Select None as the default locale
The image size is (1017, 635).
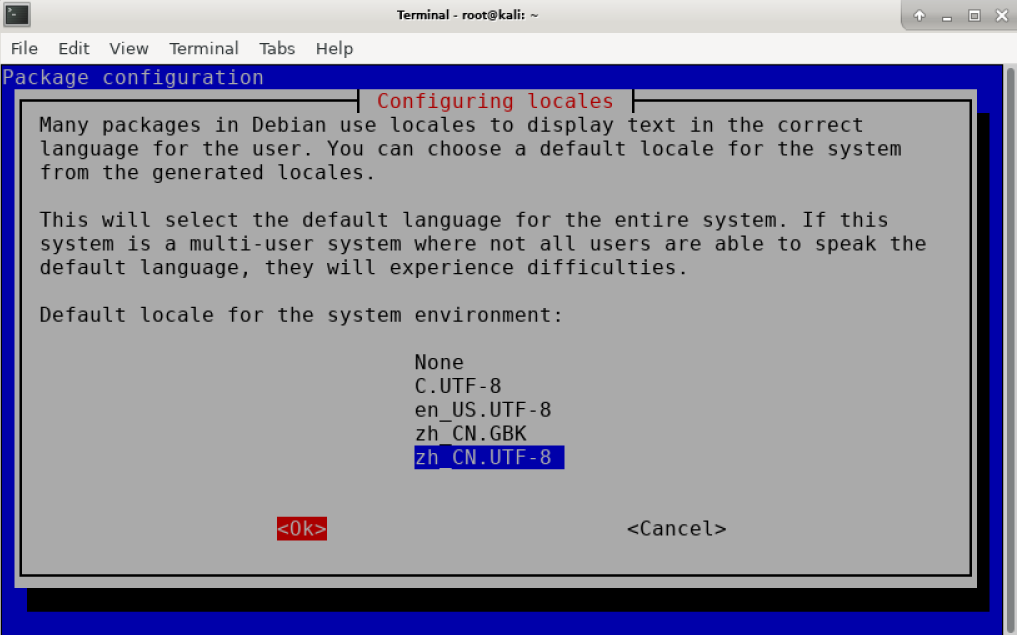(439, 362)
